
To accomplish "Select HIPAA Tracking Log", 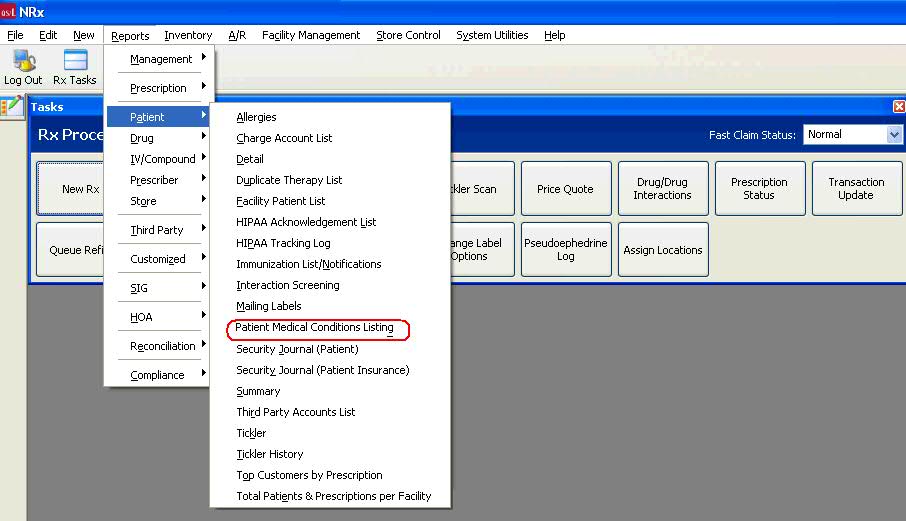I will [x=330, y=243].
